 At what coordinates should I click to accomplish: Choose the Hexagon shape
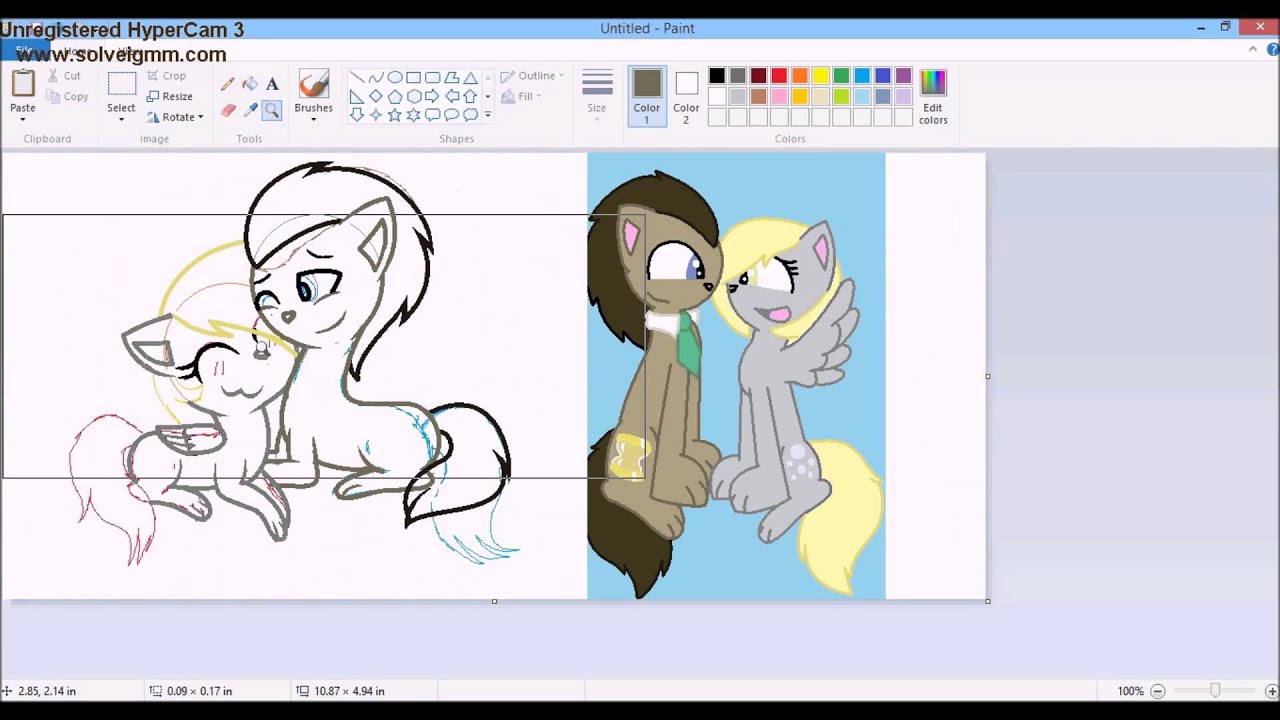point(413,96)
